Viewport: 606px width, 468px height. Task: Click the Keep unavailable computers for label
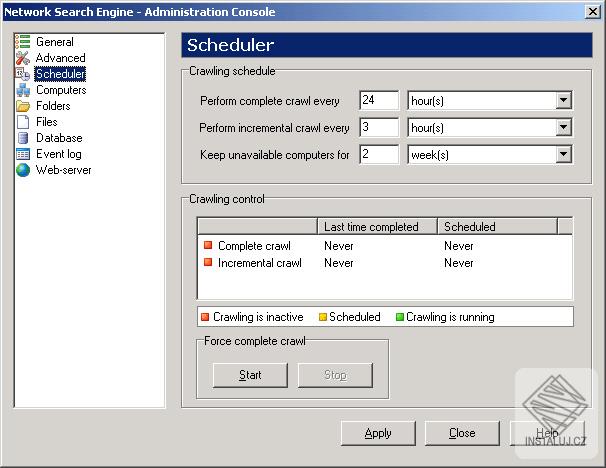[x=274, y=155]
